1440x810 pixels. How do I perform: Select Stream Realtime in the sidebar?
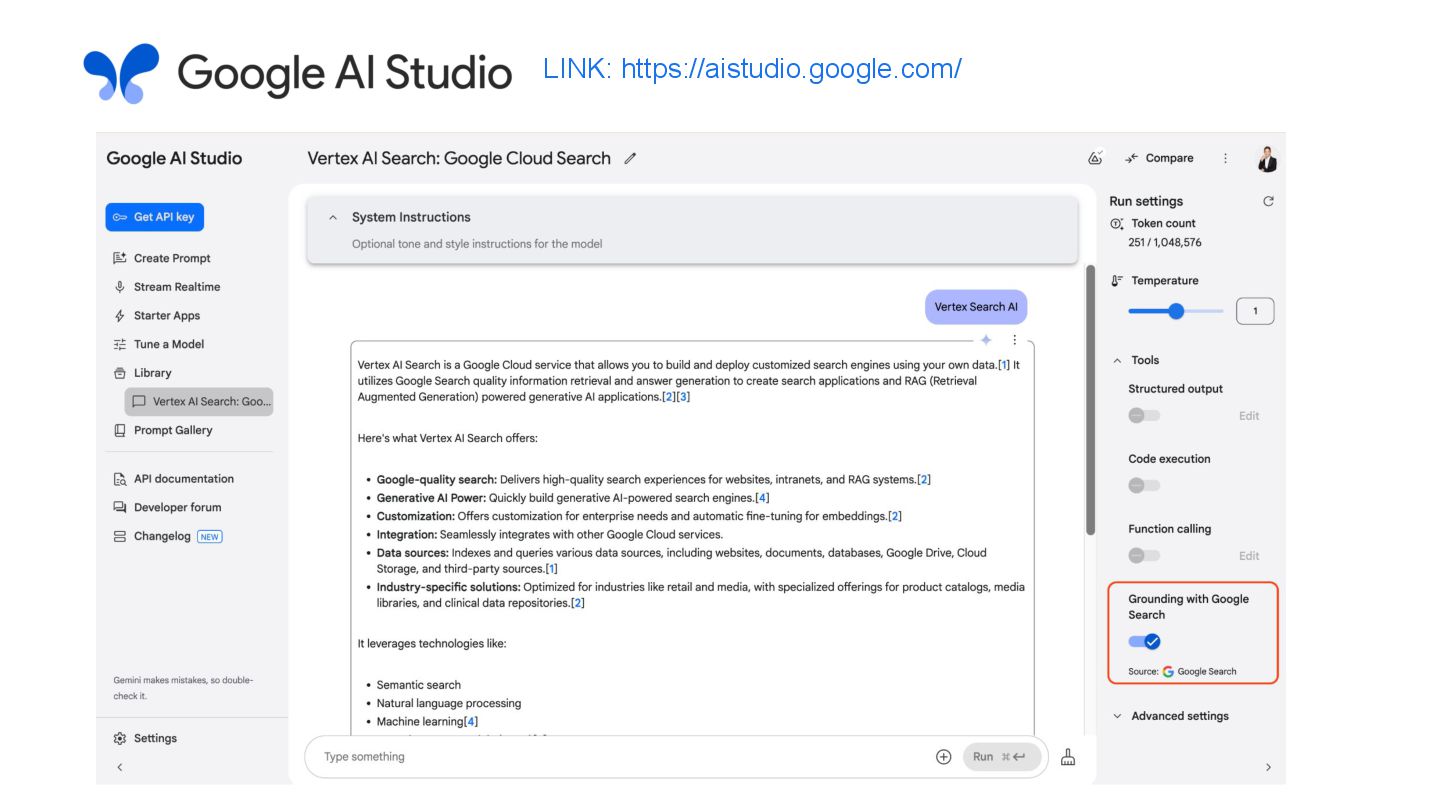point(166,287)
